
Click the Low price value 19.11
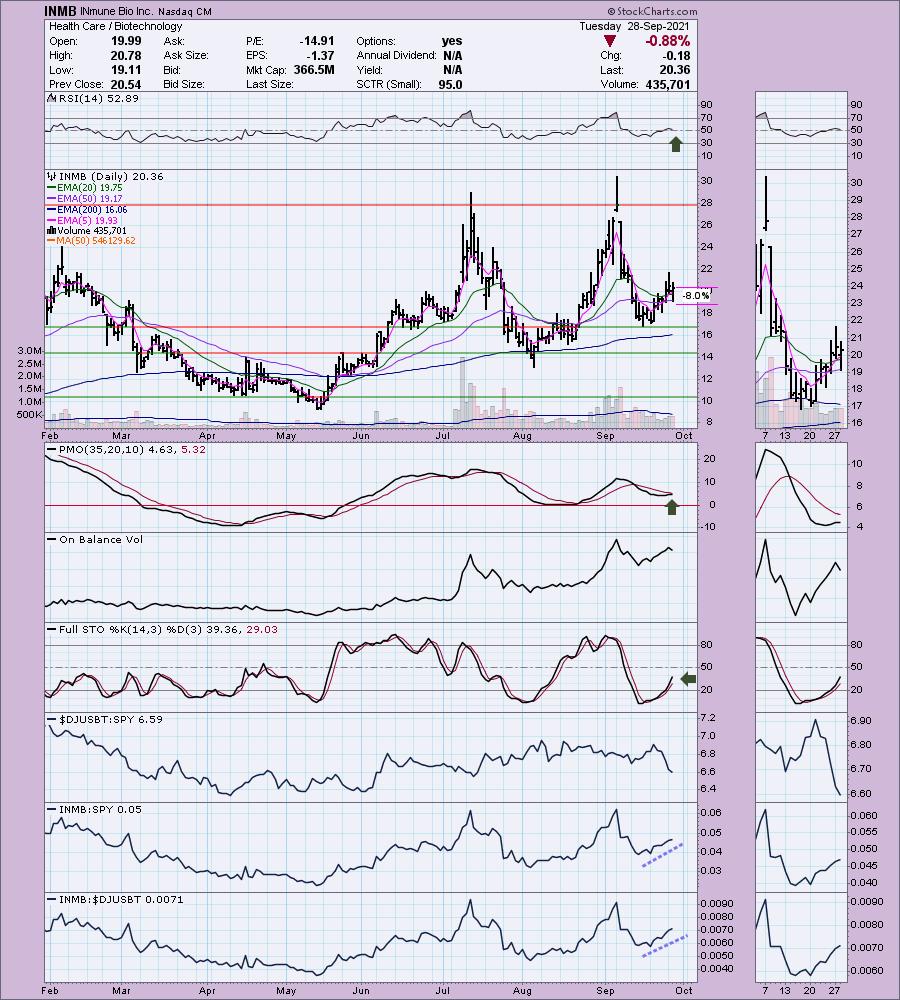(126, 70)
